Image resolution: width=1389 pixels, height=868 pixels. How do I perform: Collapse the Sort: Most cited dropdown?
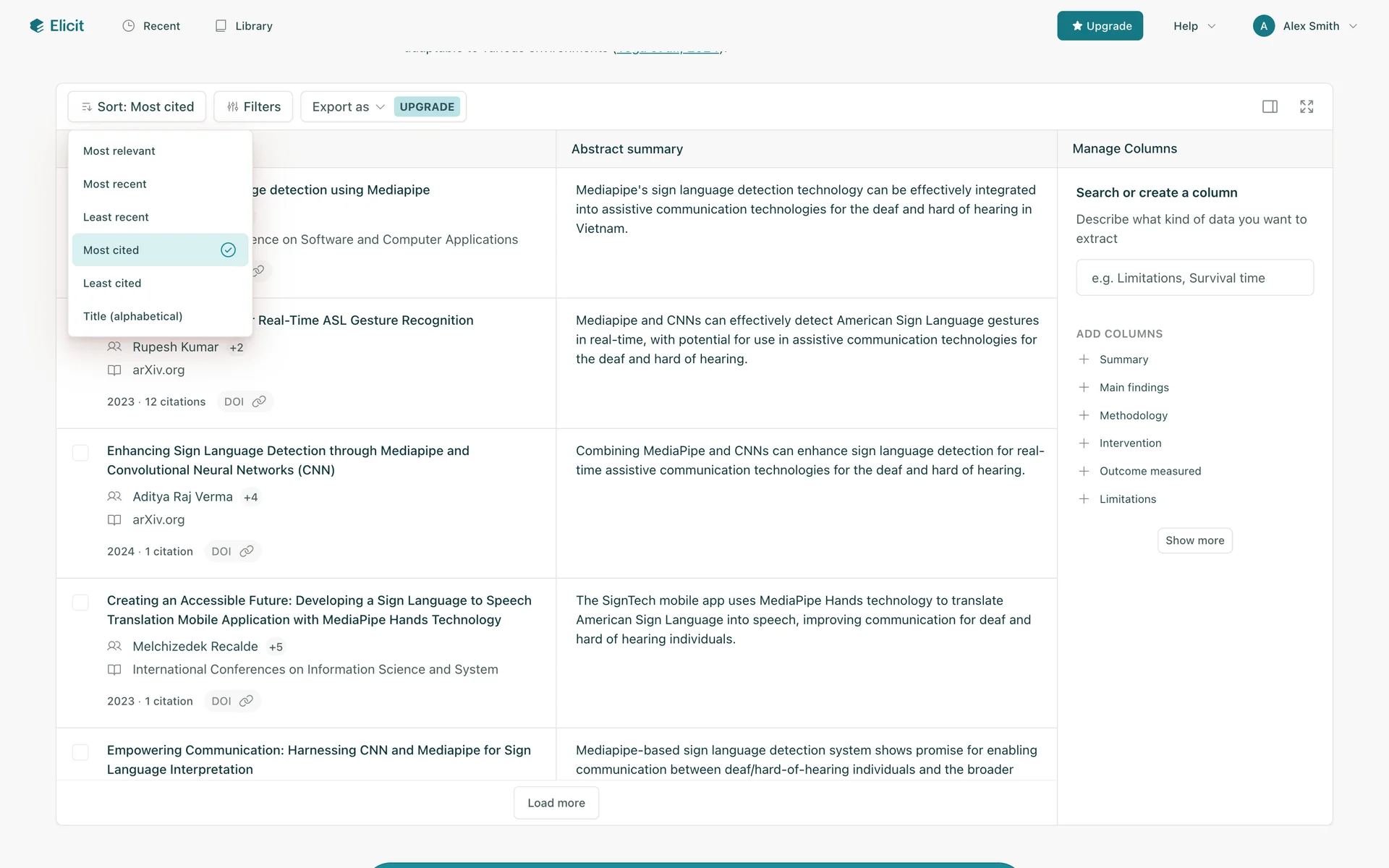click(x=137, y=107)
